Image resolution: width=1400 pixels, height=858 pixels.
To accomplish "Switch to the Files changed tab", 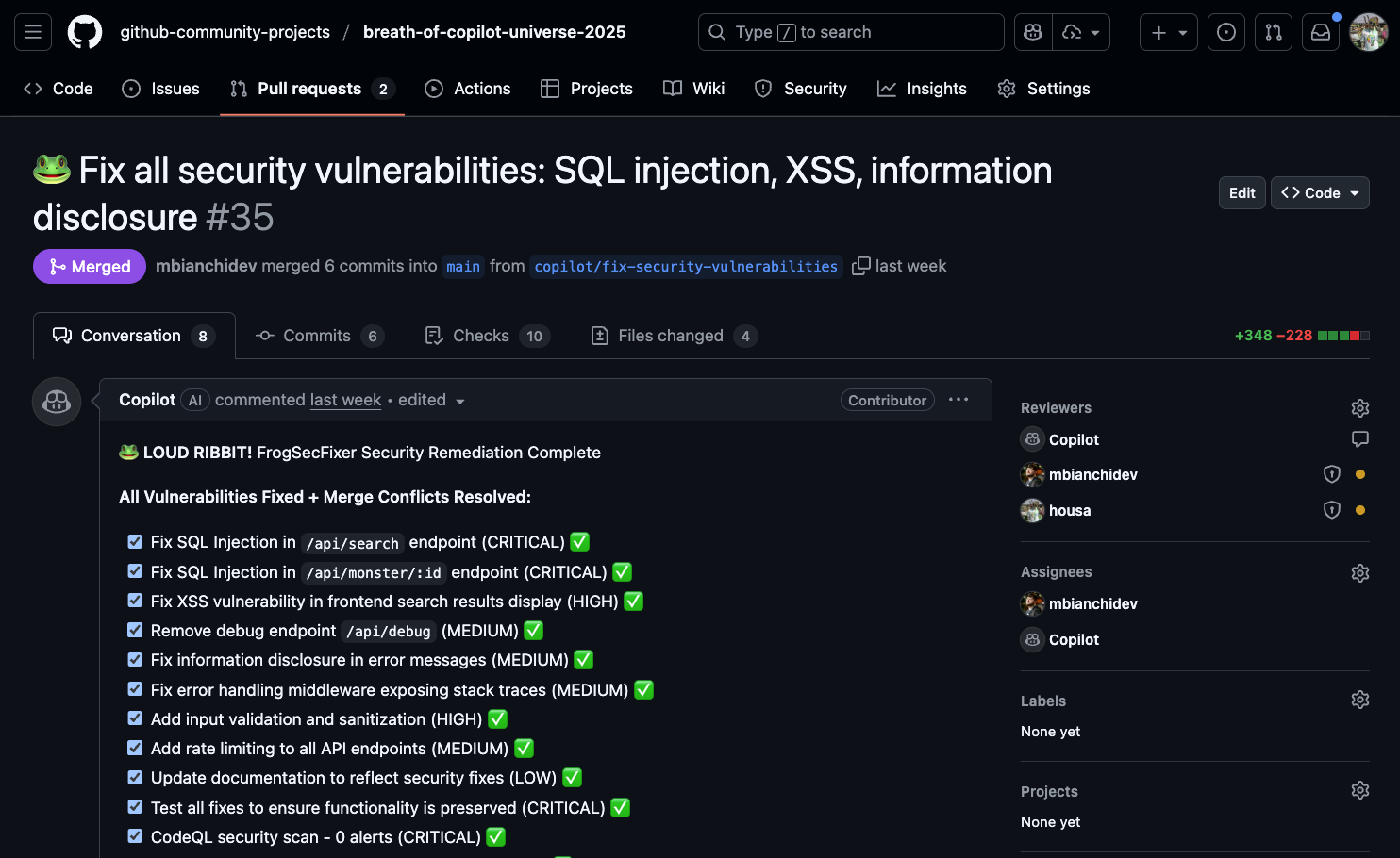I will (672, 335).
